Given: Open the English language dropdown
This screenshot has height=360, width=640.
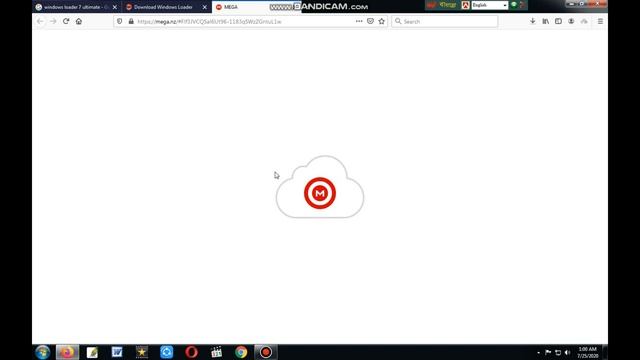Looking at the screenshot, I should pos(489,5).
